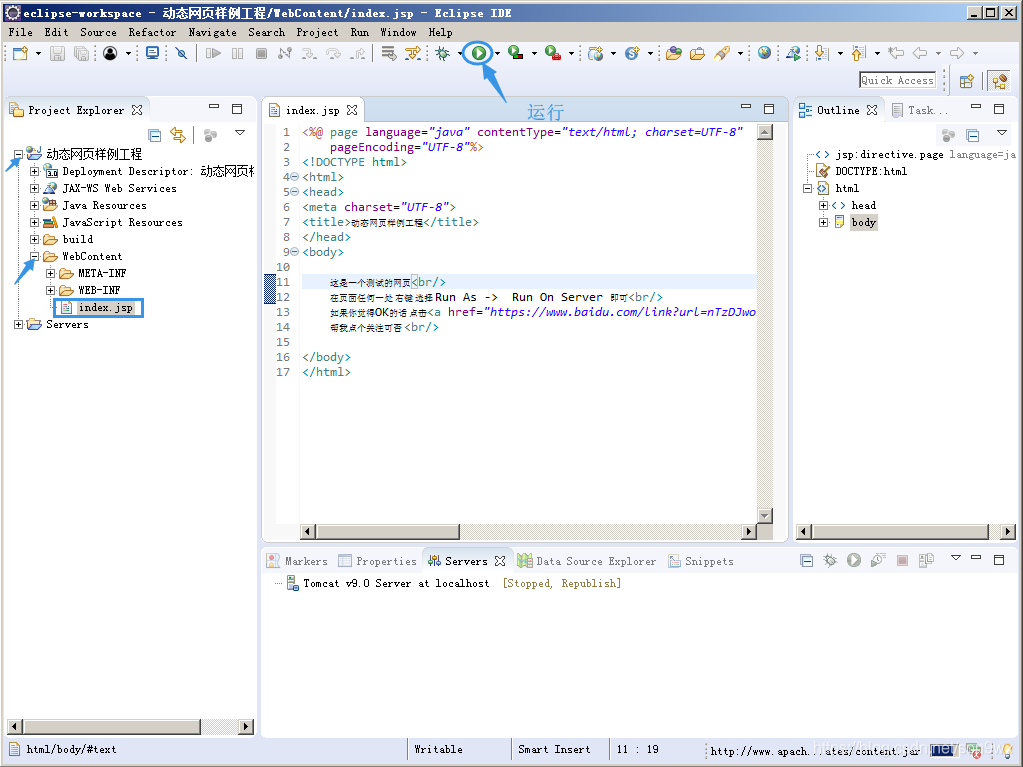Click the Open Task folder icon in toolbar

coord(697,53)
